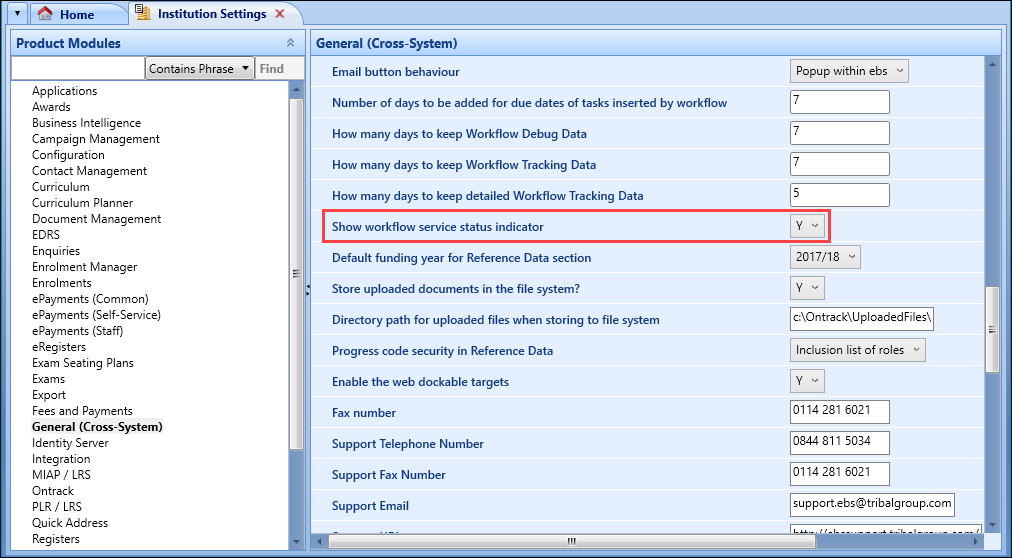Open Default funding year dropdown
This screenshot has width=1012, height=558.
(x=825, y=257)
